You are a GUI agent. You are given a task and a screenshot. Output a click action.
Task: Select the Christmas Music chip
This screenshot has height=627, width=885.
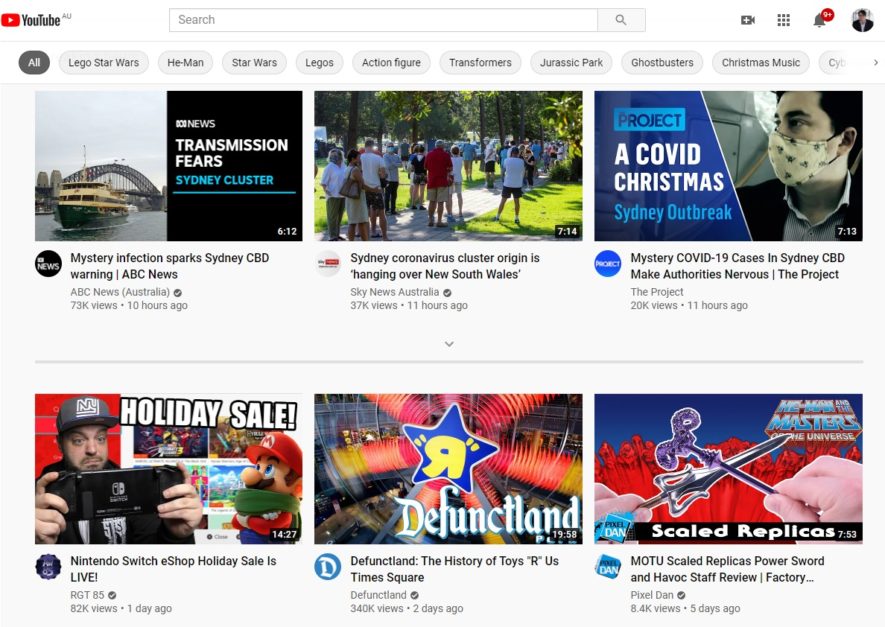pyautogui.click(x=761, y=63)
